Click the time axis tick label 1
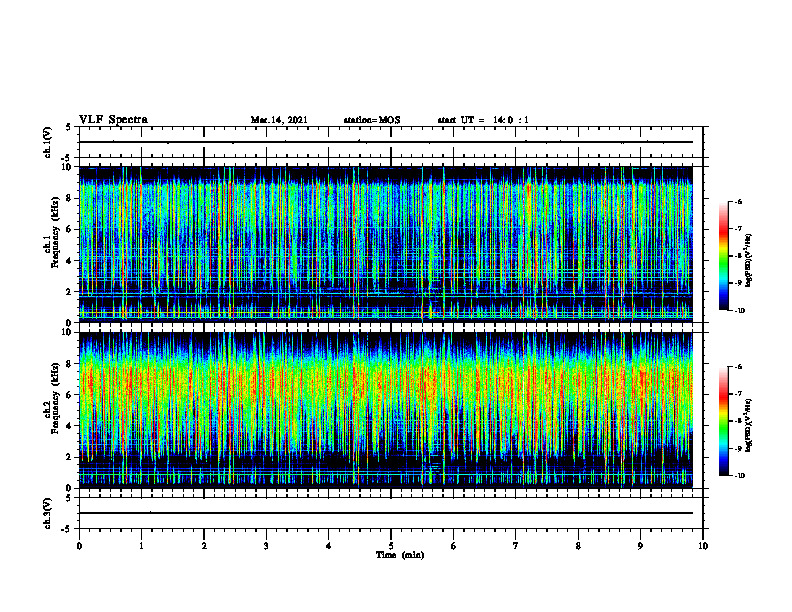 coord(141,546)
